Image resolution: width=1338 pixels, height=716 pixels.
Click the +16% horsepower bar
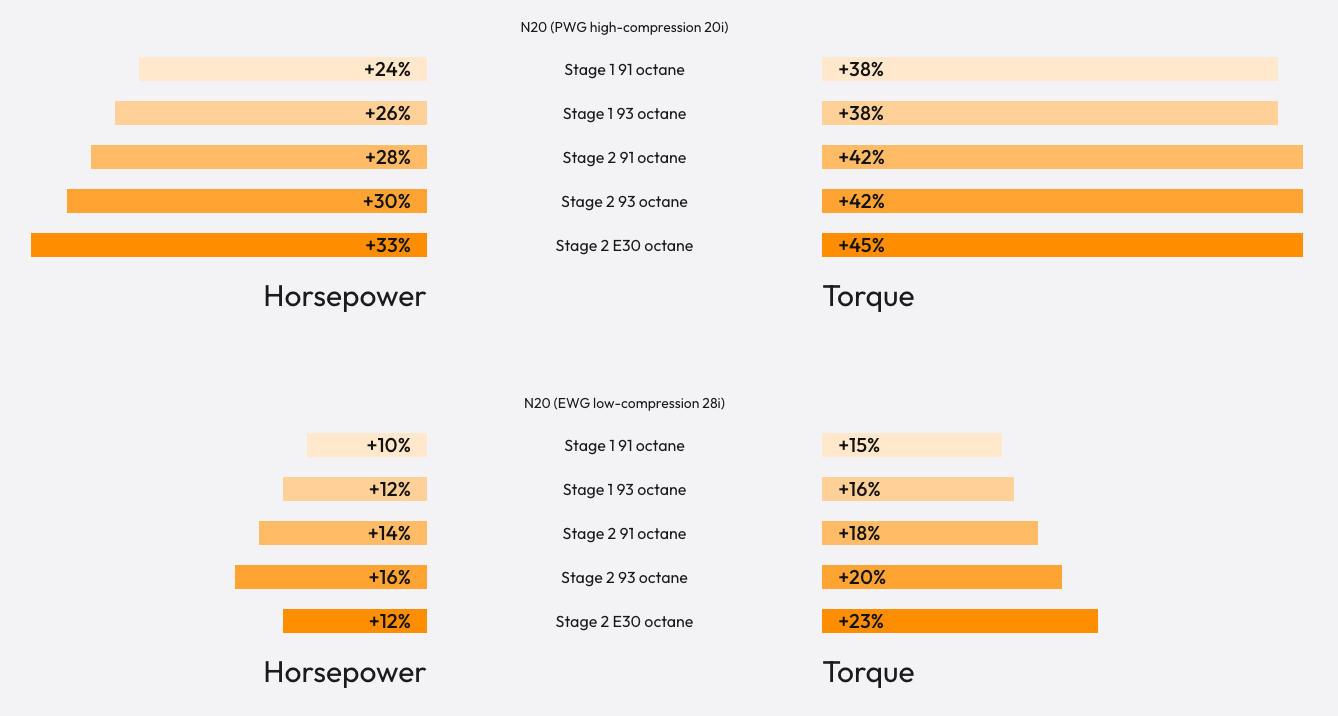(x=331, y=577)
